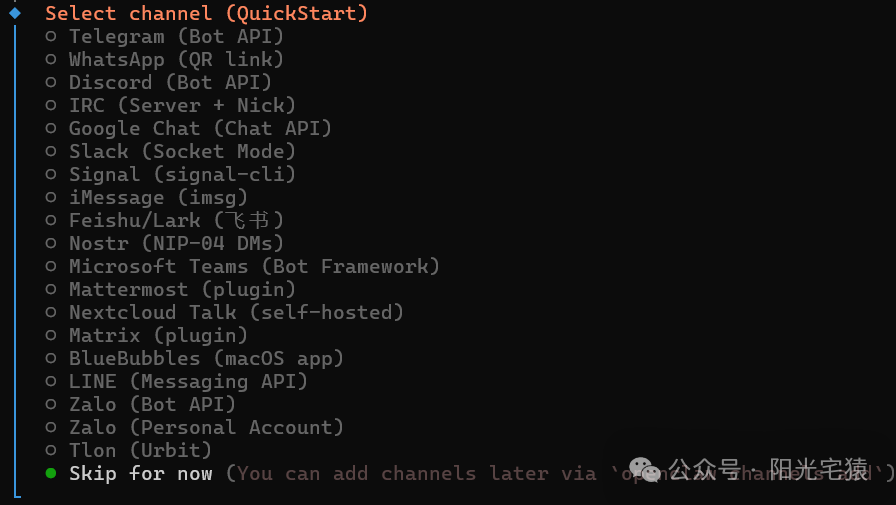Viewport: 896px width, 505px height.
Task: Pick LINE (Messaging API) entry
Action: (x=177, y=381)
